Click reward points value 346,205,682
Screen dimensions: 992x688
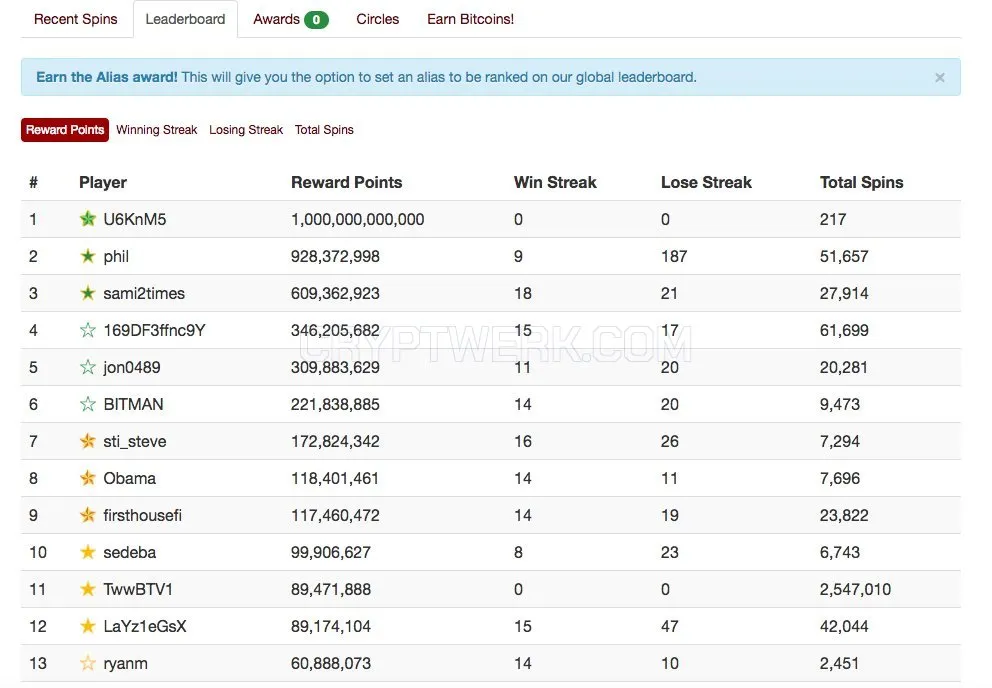point(335,330)
